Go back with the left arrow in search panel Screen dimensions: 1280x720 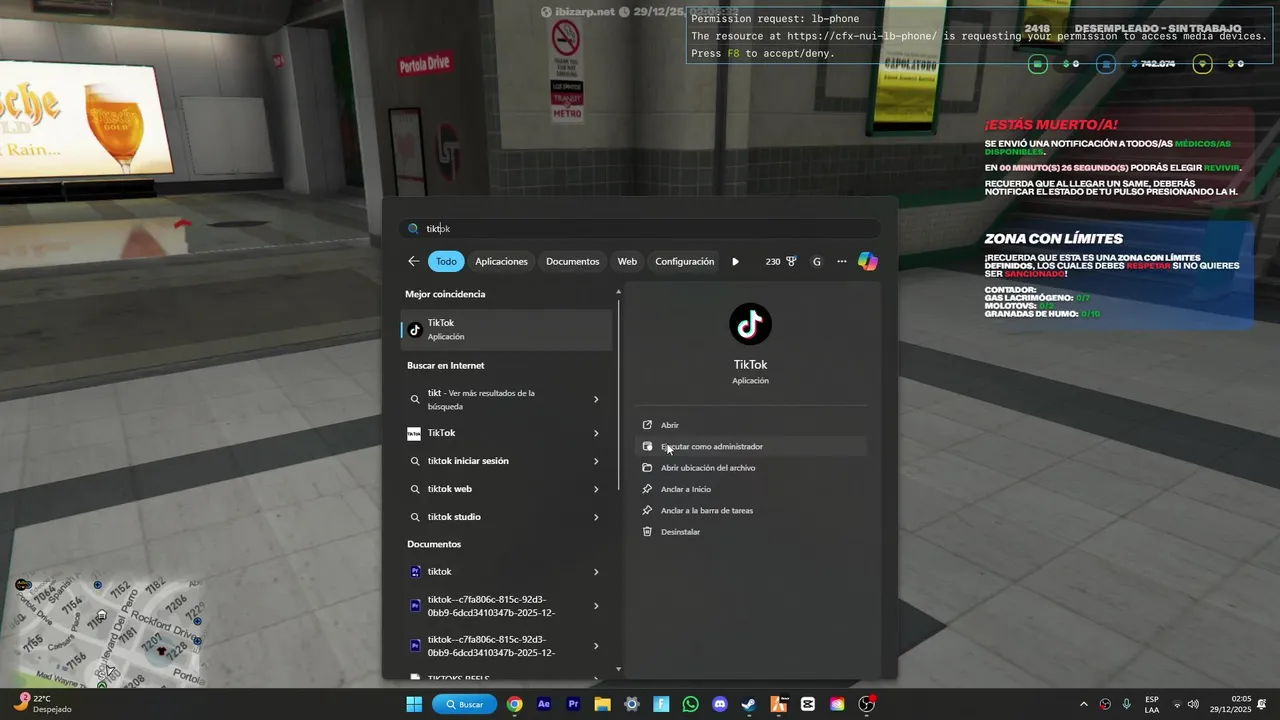414,261
